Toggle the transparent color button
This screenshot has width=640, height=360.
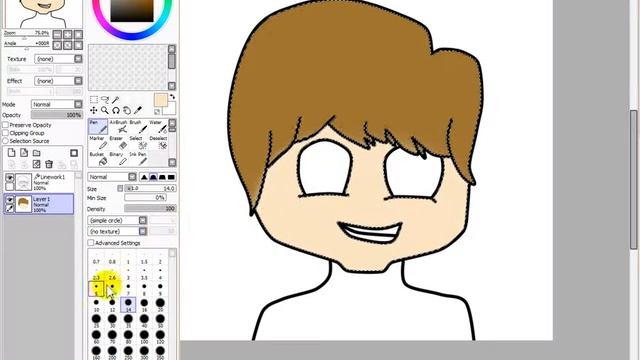coord(157,112)
